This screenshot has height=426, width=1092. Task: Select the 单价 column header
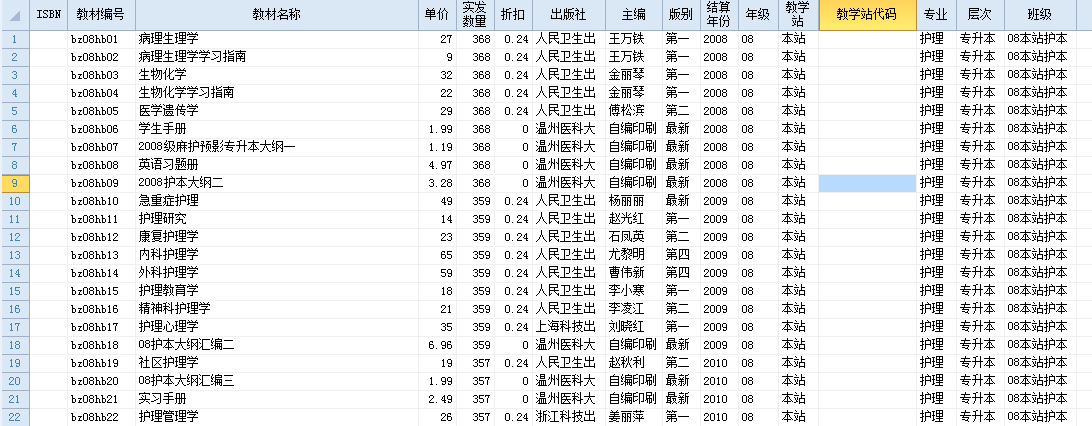pos(437,15)
